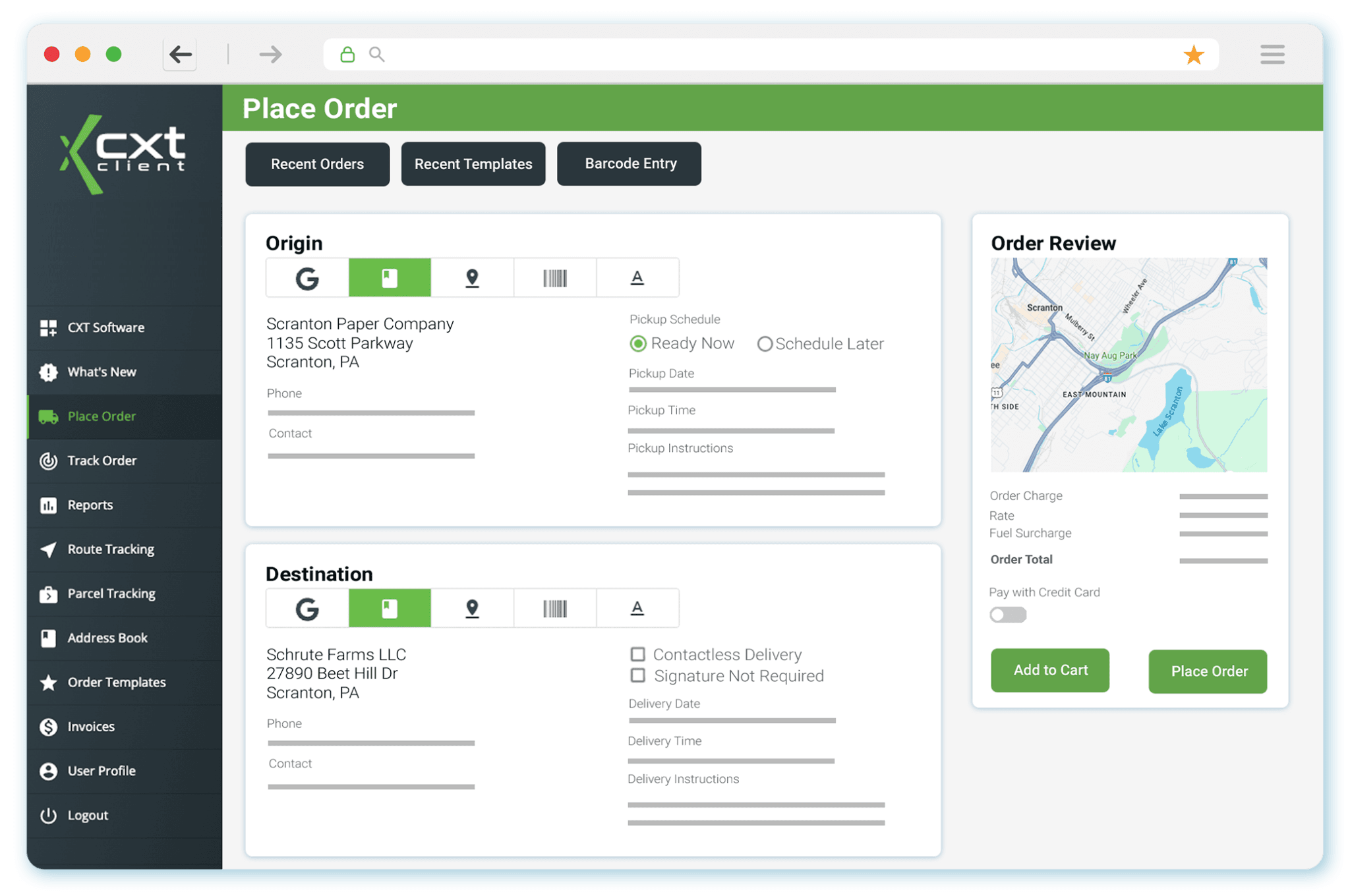Click the bookmark star in the browser bar
1350x896 pixels.
[x=1193, y=54]
